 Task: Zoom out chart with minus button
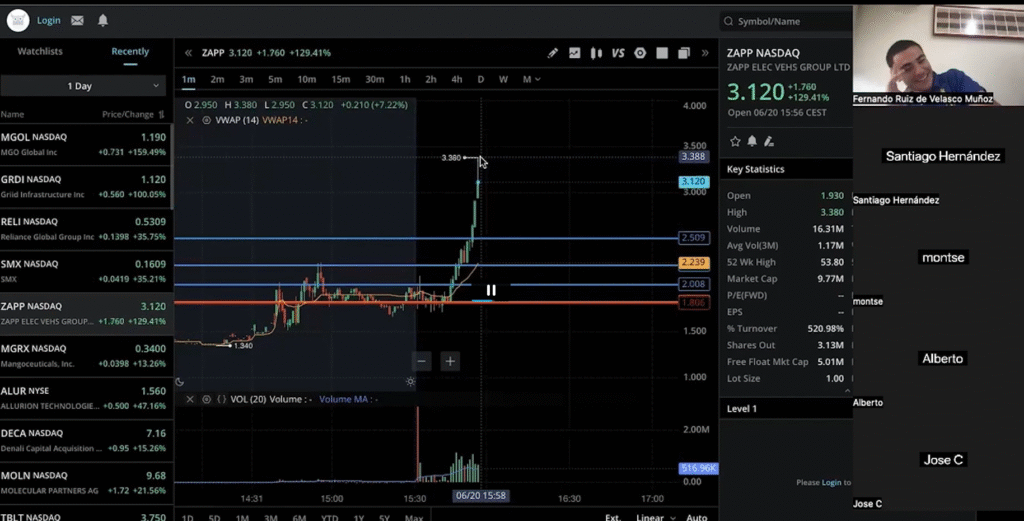pos(421,361)
